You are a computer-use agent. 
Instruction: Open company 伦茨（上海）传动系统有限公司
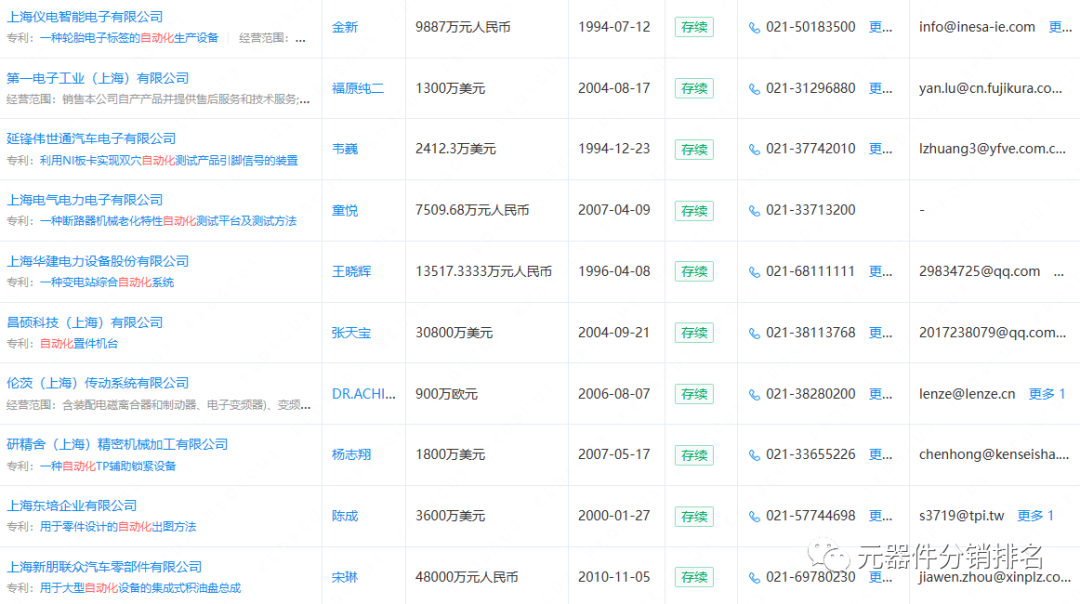97,383
